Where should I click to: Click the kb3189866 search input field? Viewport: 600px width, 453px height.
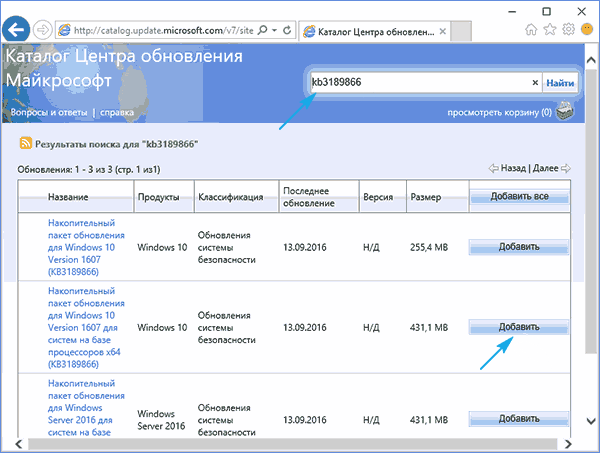[420, 84]
